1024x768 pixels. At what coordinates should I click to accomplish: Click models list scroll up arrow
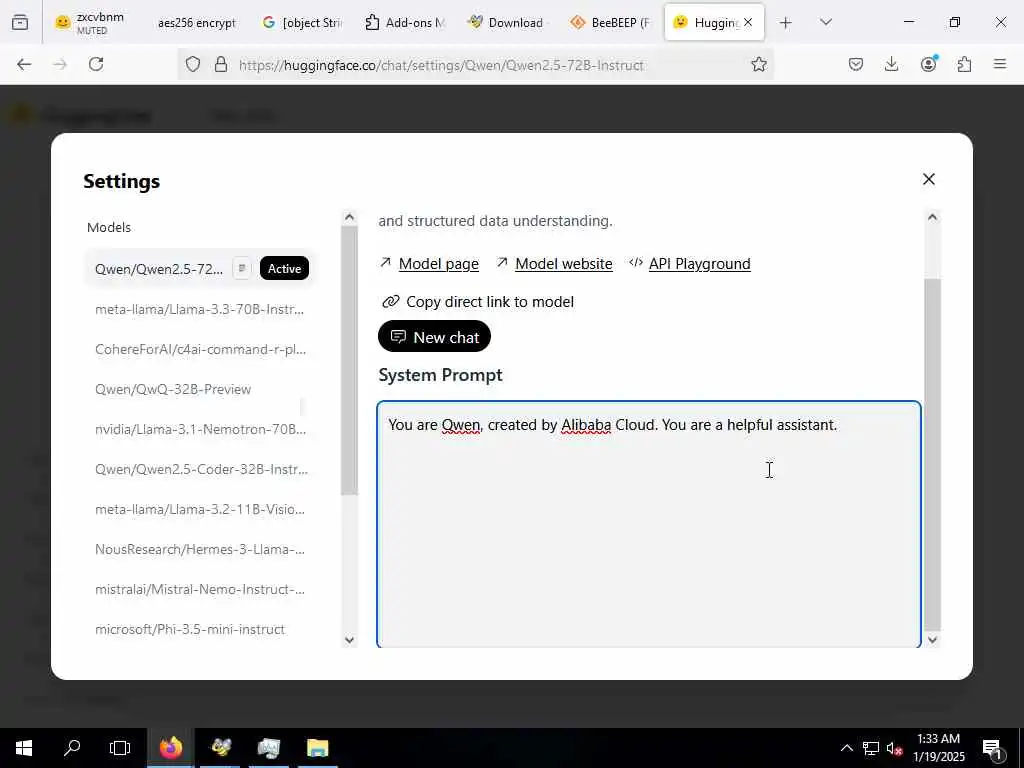pos(349,217)
